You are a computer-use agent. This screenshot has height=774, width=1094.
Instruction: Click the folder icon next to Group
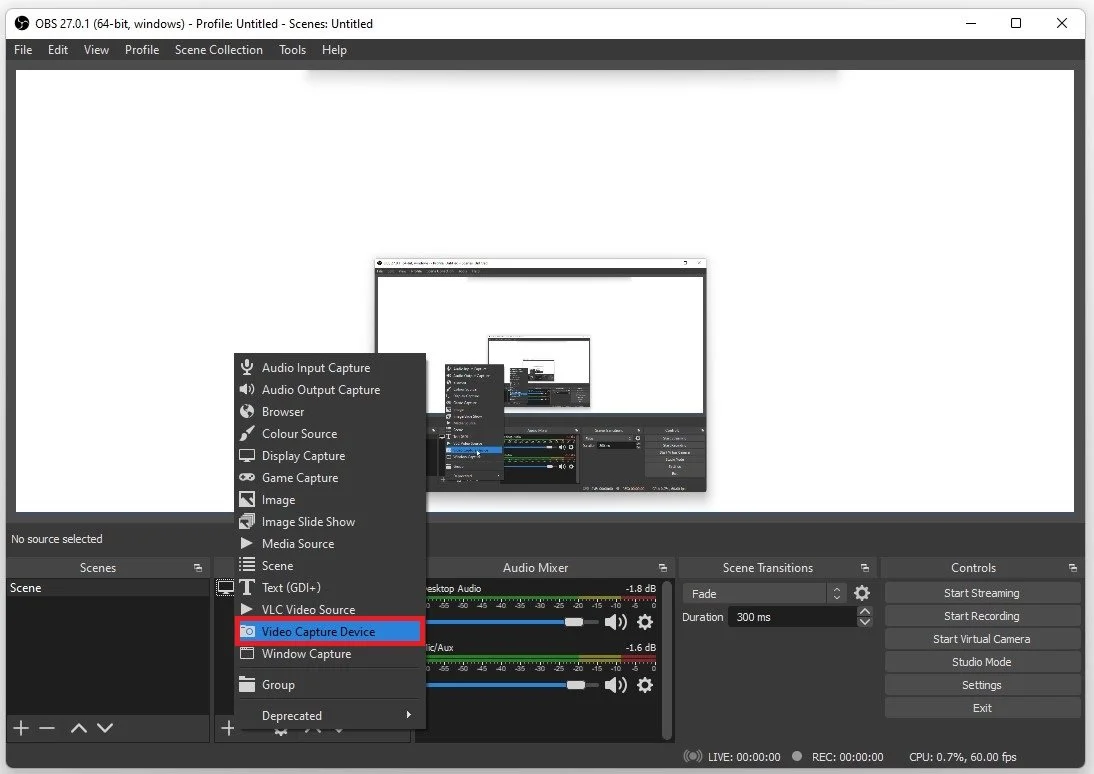coord(247,685)
